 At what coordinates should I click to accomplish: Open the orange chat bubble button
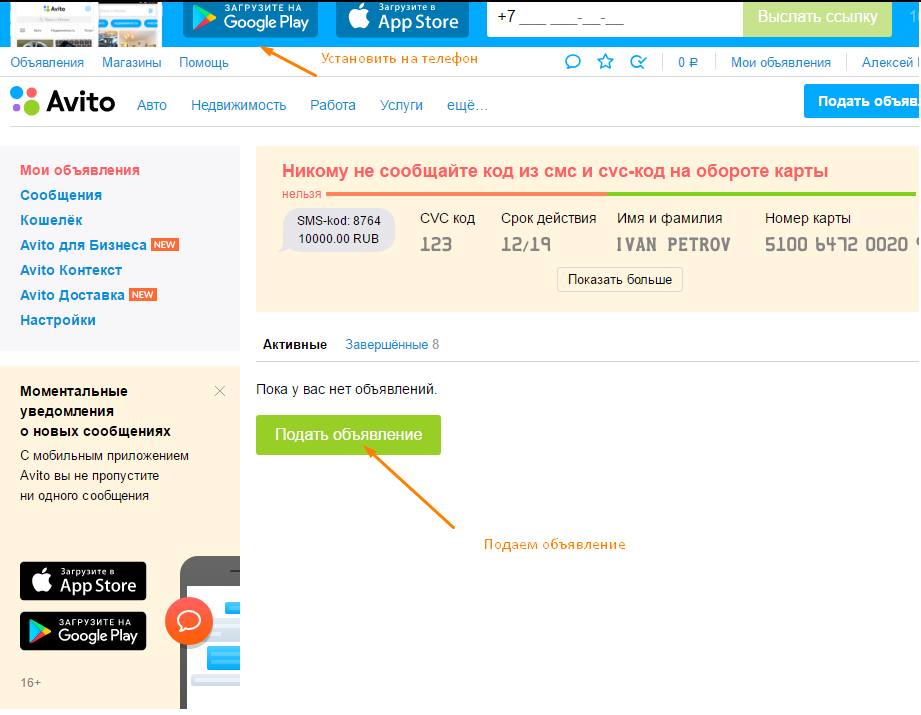[189, 620]
